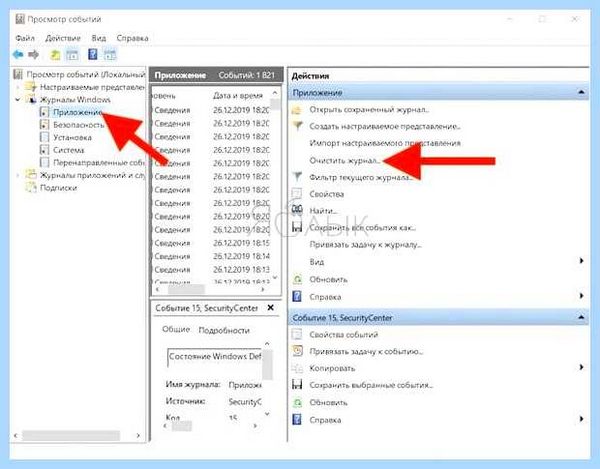The image size is (600, 469).
Task: Open the File (Файл) menu
Action: 25,38
